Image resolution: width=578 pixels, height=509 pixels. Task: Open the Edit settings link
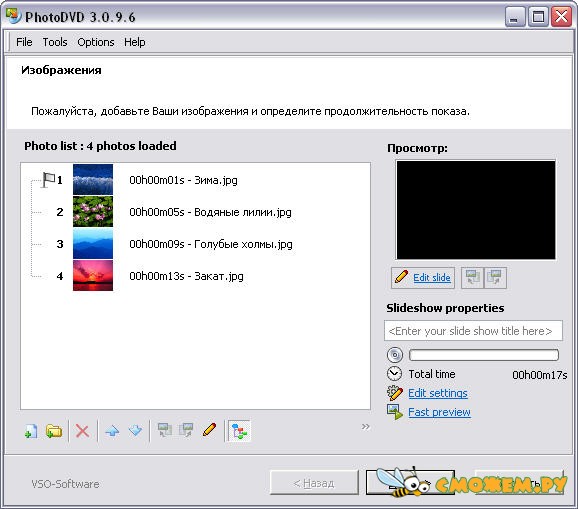438,393
